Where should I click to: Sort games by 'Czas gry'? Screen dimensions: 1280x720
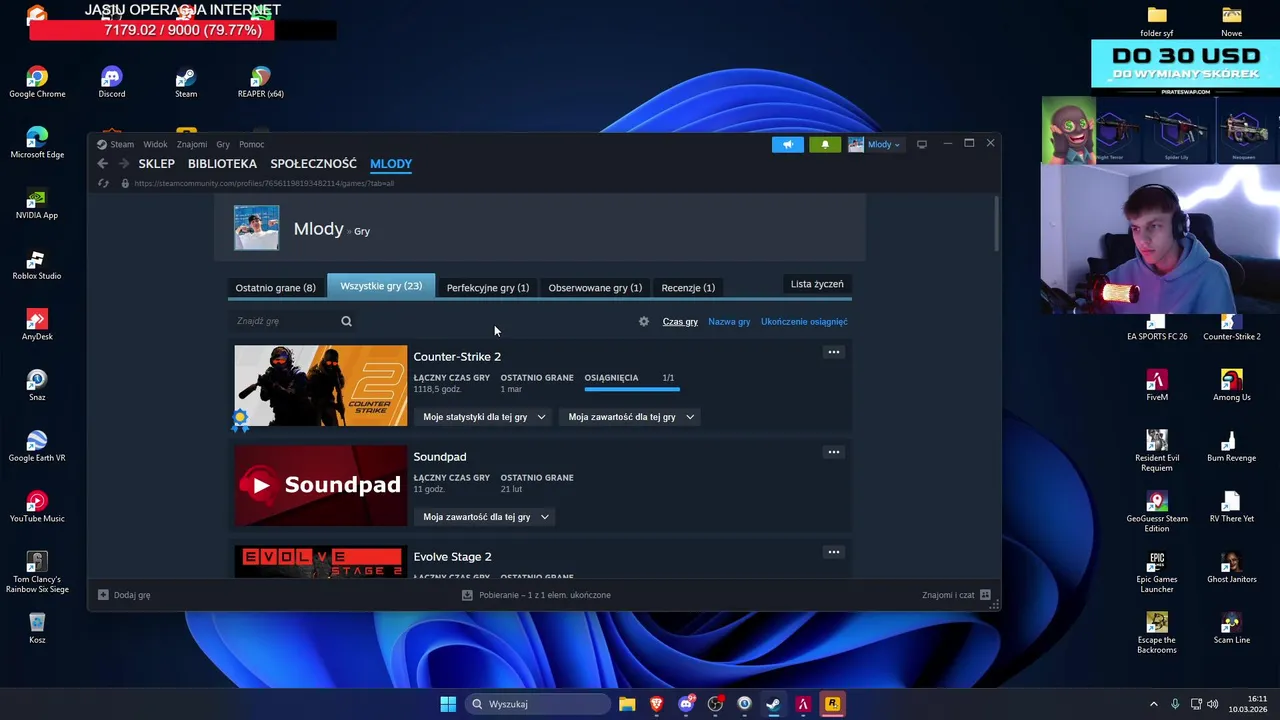[680, 322]
